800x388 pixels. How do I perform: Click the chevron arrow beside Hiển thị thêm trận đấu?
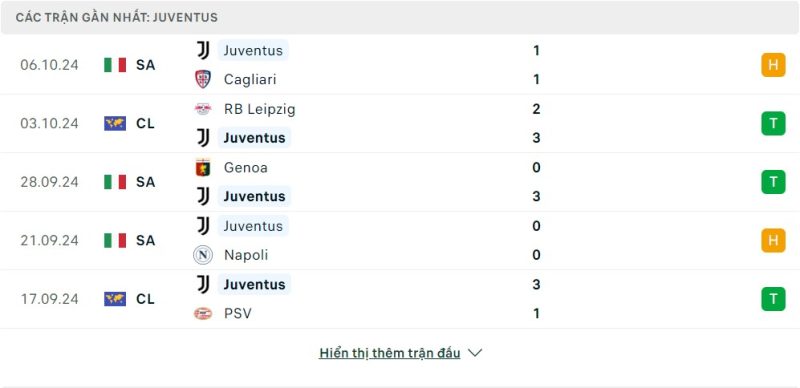coord(475,353)
